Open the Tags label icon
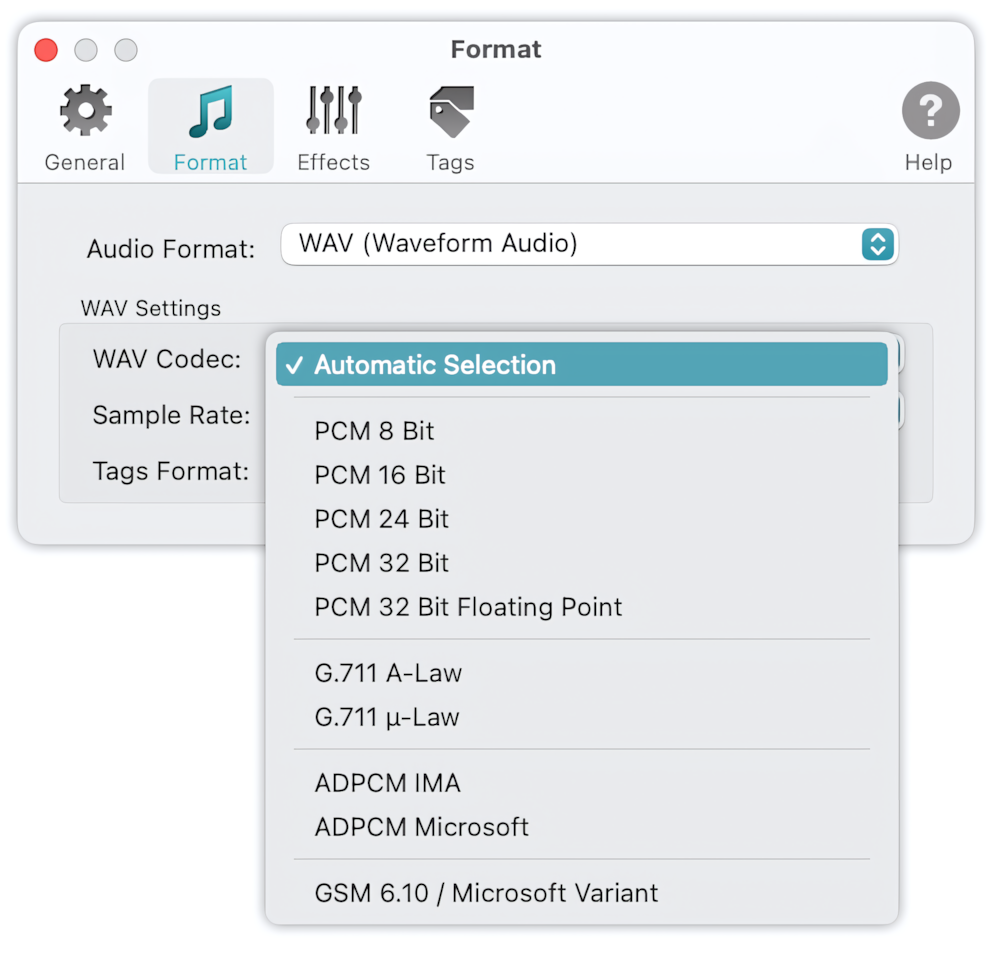Viewport: 992px width, 956px height. pyautogui.click(x=450, y=111)
